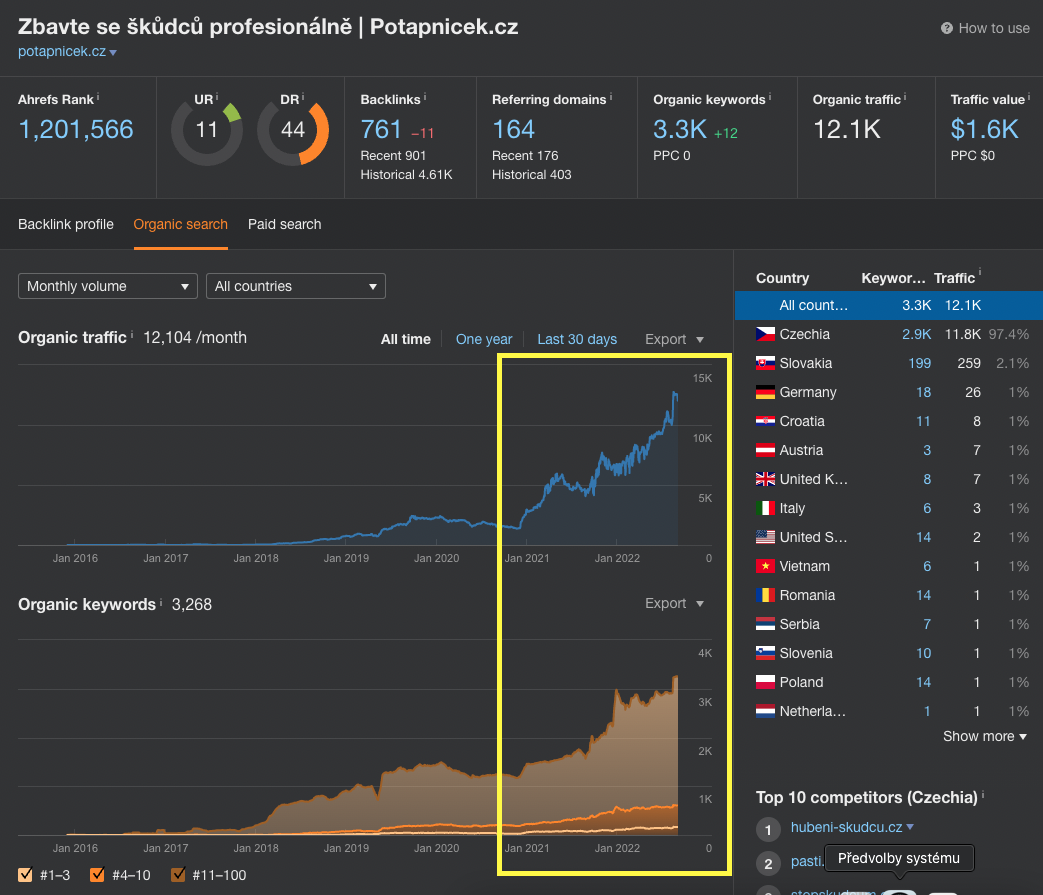Screen dimensions: 1043x895
Task: Click the United Kingdom flag icon
Action: (x=765, y=479)
